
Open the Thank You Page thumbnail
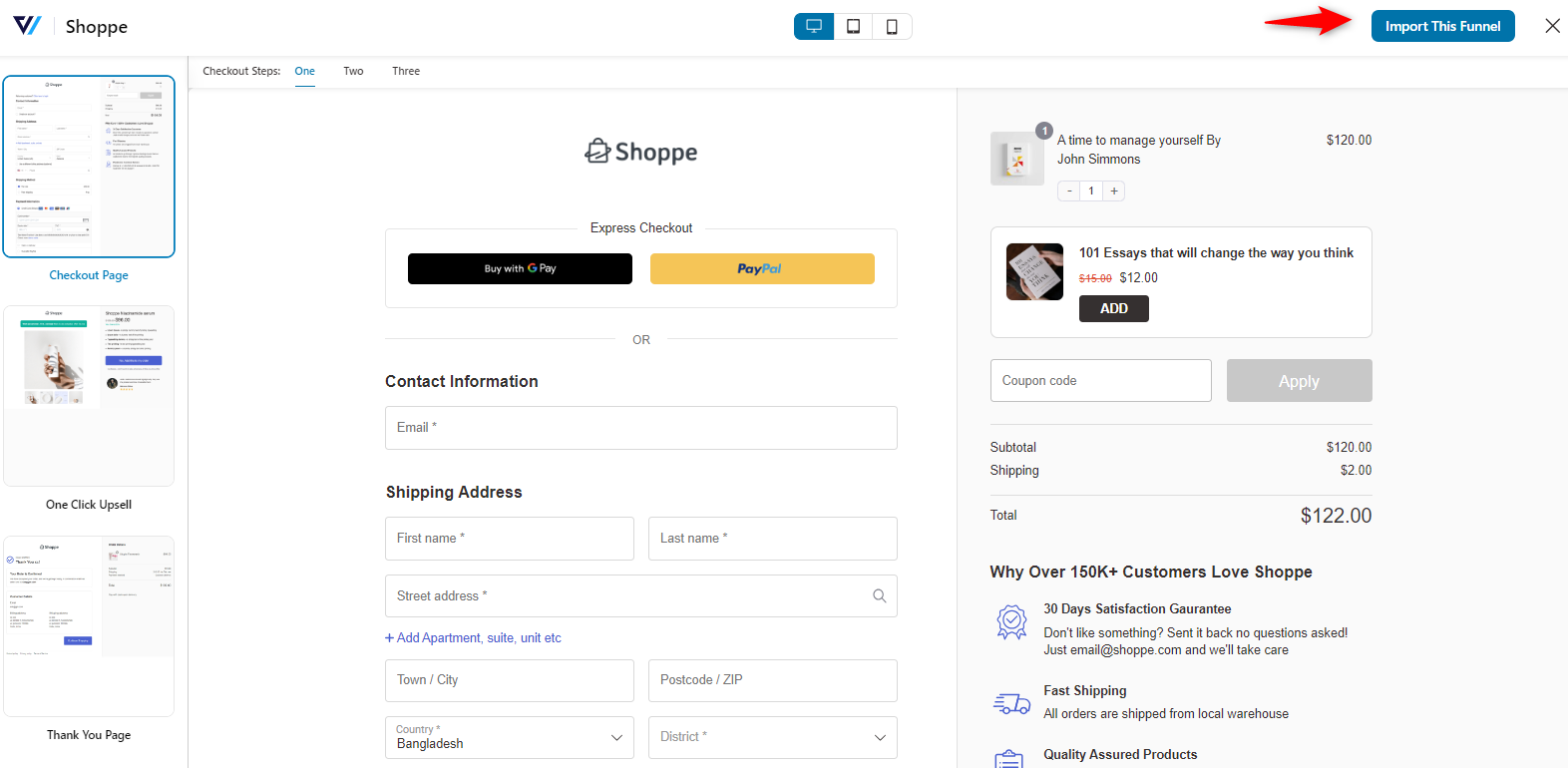(x=89, y=626)
